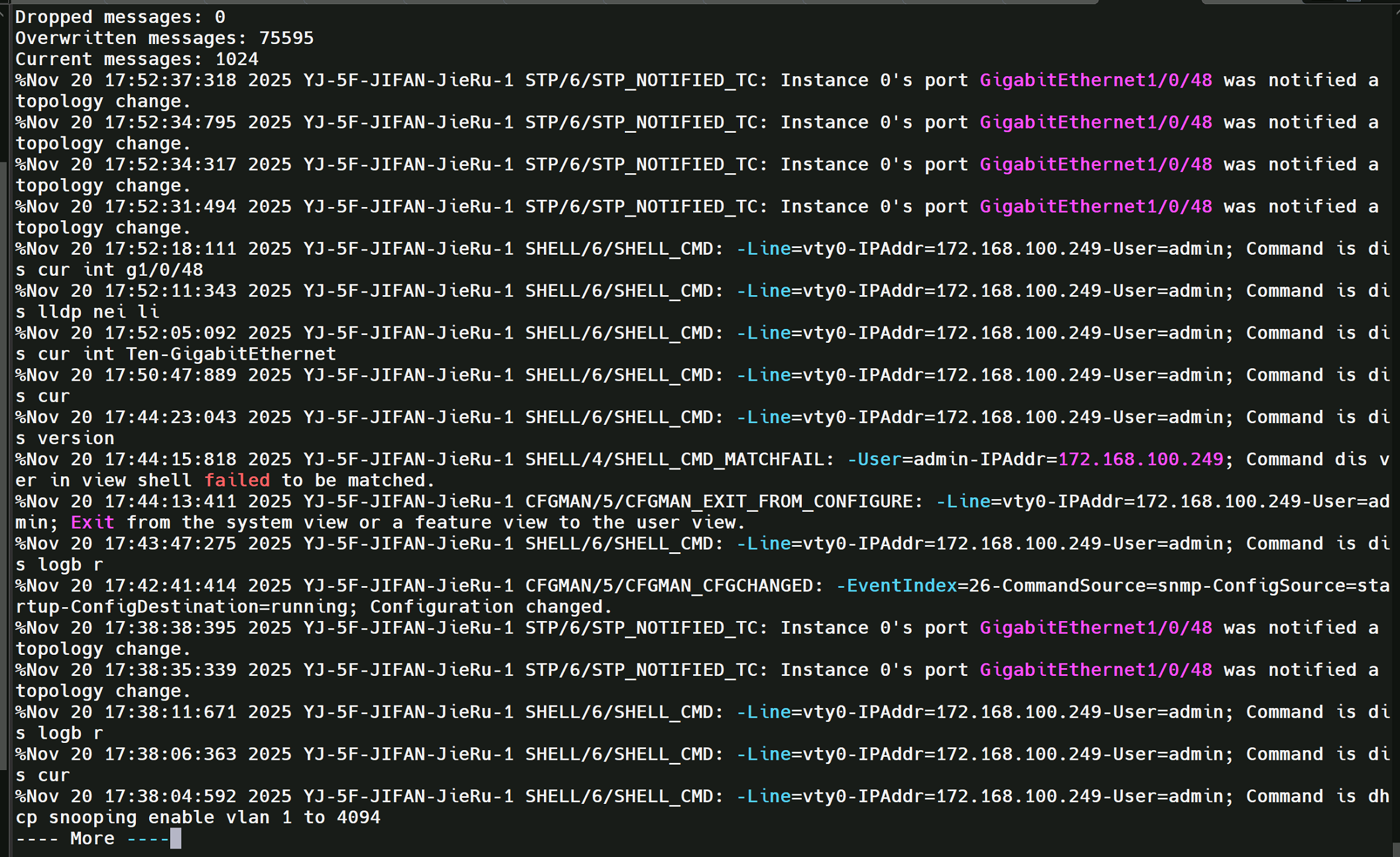The image size is (1400, 857).
Task: Click the '---- More ----' pager prompt
Action: (x=92, y=838)
